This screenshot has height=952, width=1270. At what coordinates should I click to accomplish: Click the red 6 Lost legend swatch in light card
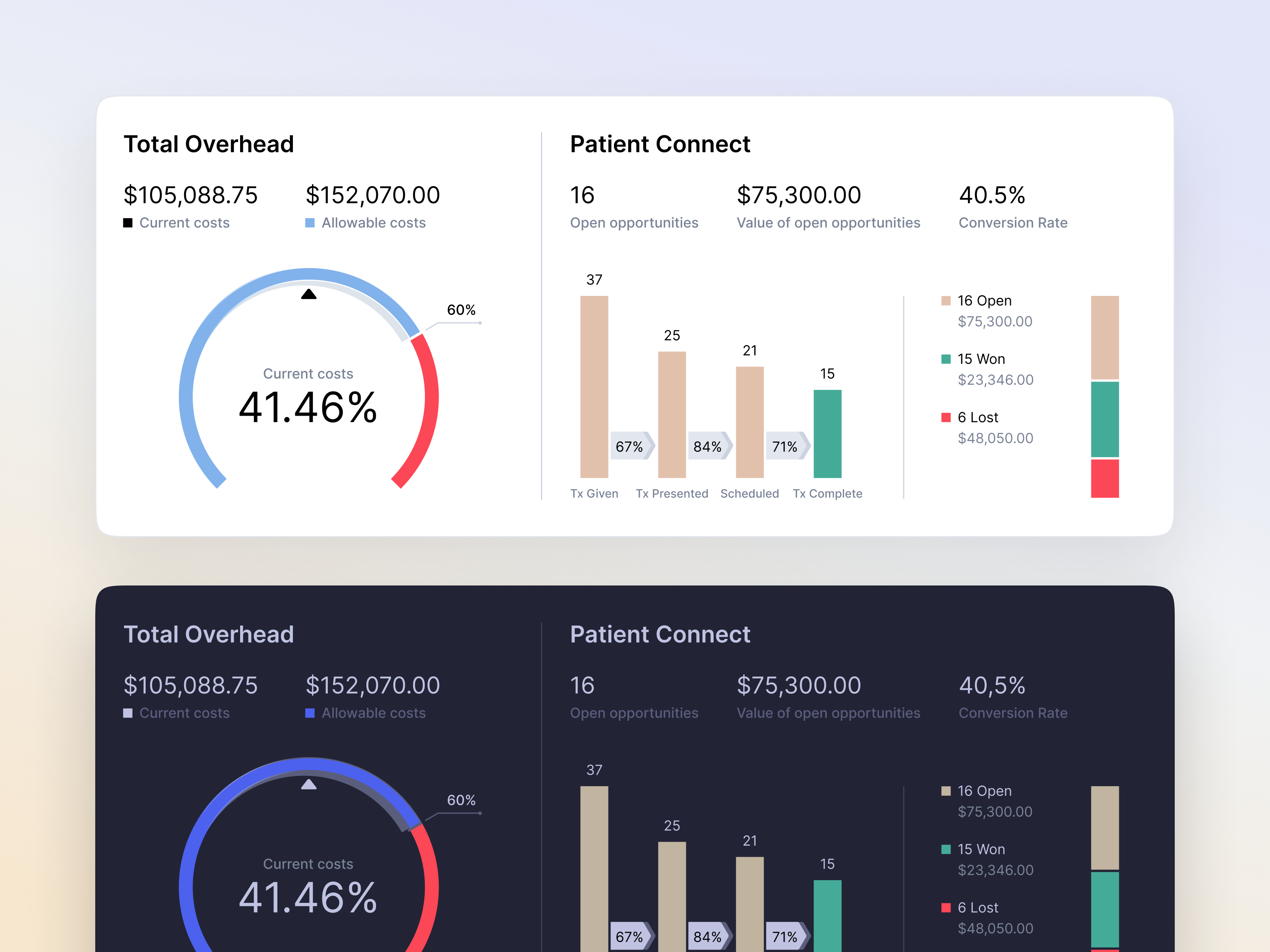[x=946, y=417]
